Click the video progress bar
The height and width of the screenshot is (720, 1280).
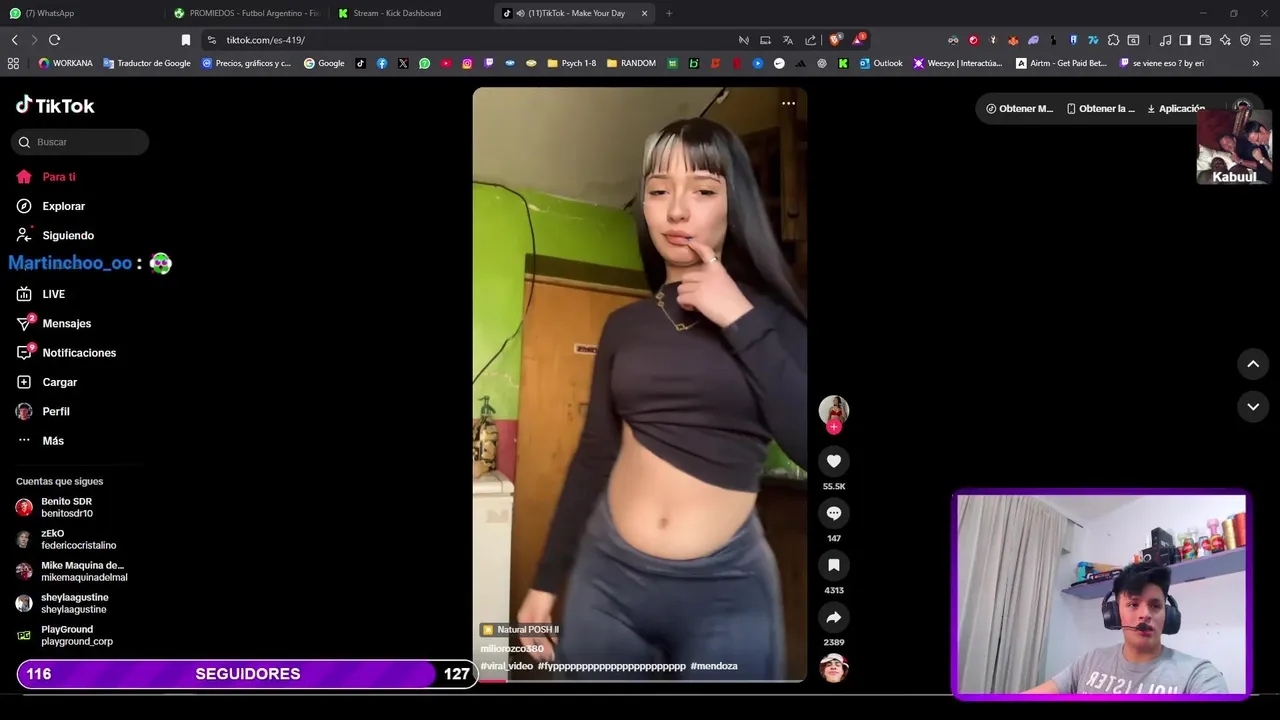640,680
